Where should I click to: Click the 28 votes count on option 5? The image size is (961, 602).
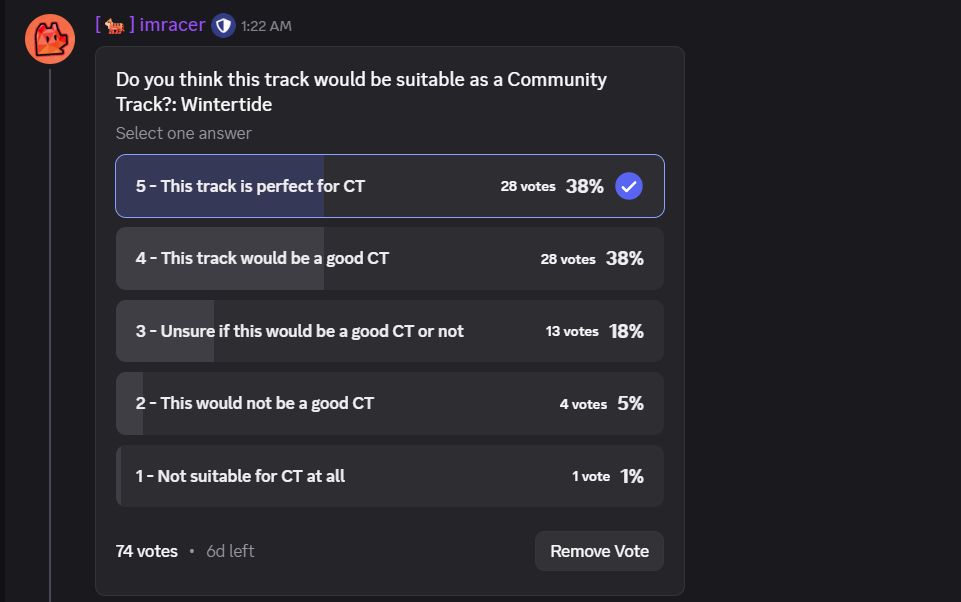[528, 186]
